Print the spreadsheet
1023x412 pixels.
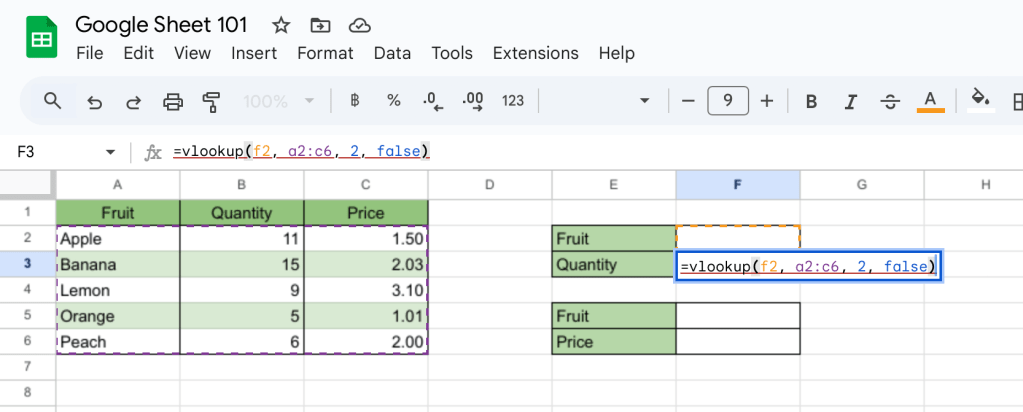tap(173, 101)
